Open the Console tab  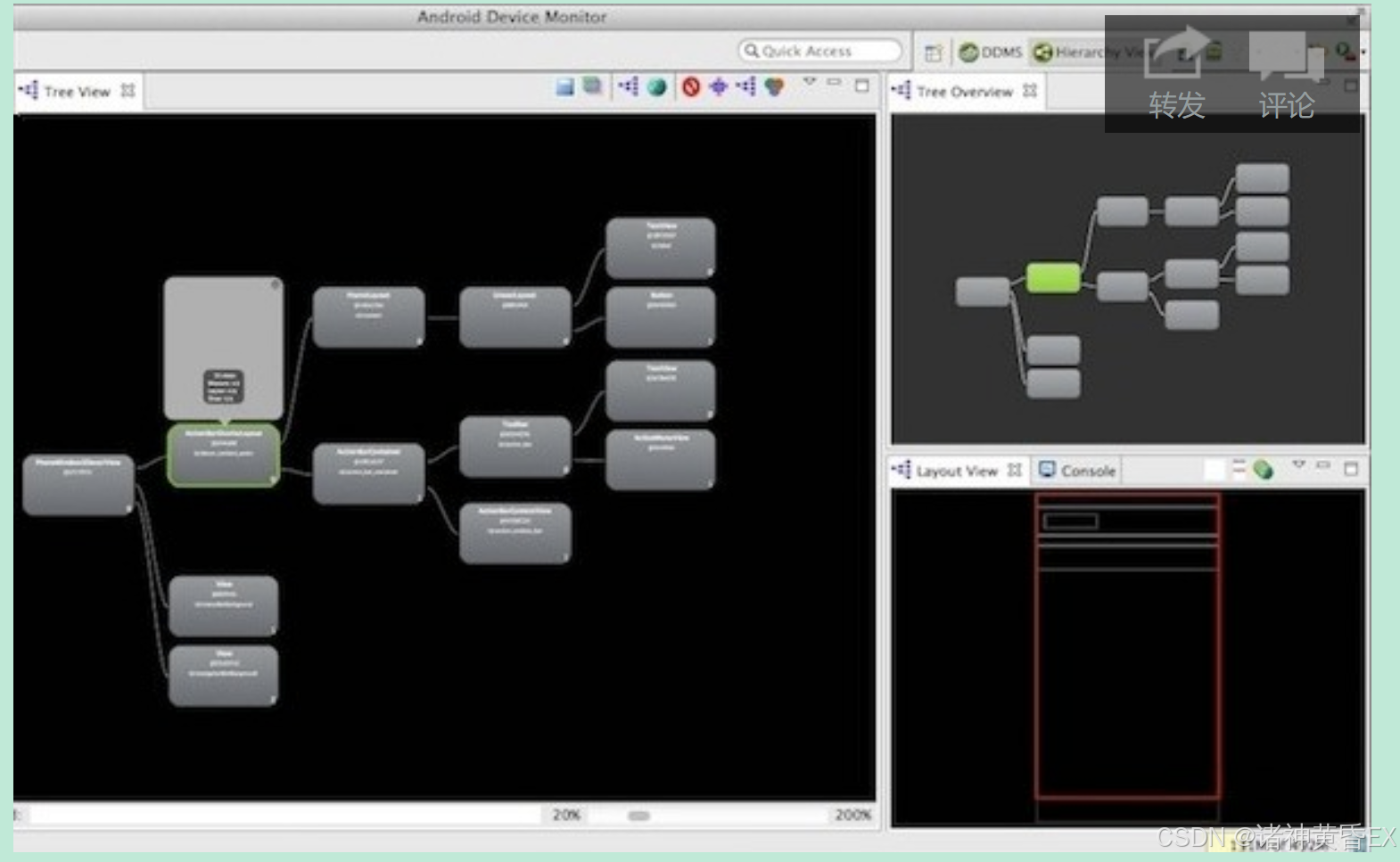coord(1077,471)
